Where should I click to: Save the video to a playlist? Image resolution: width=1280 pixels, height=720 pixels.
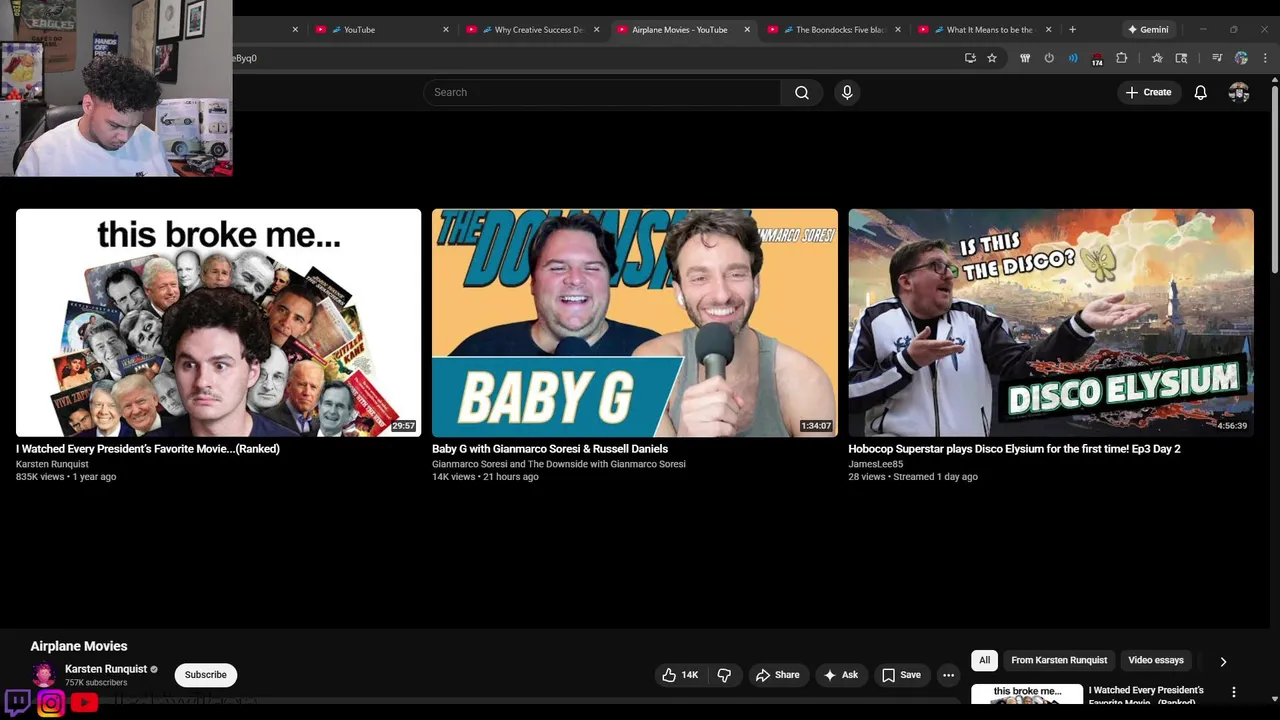coord(901,675)
